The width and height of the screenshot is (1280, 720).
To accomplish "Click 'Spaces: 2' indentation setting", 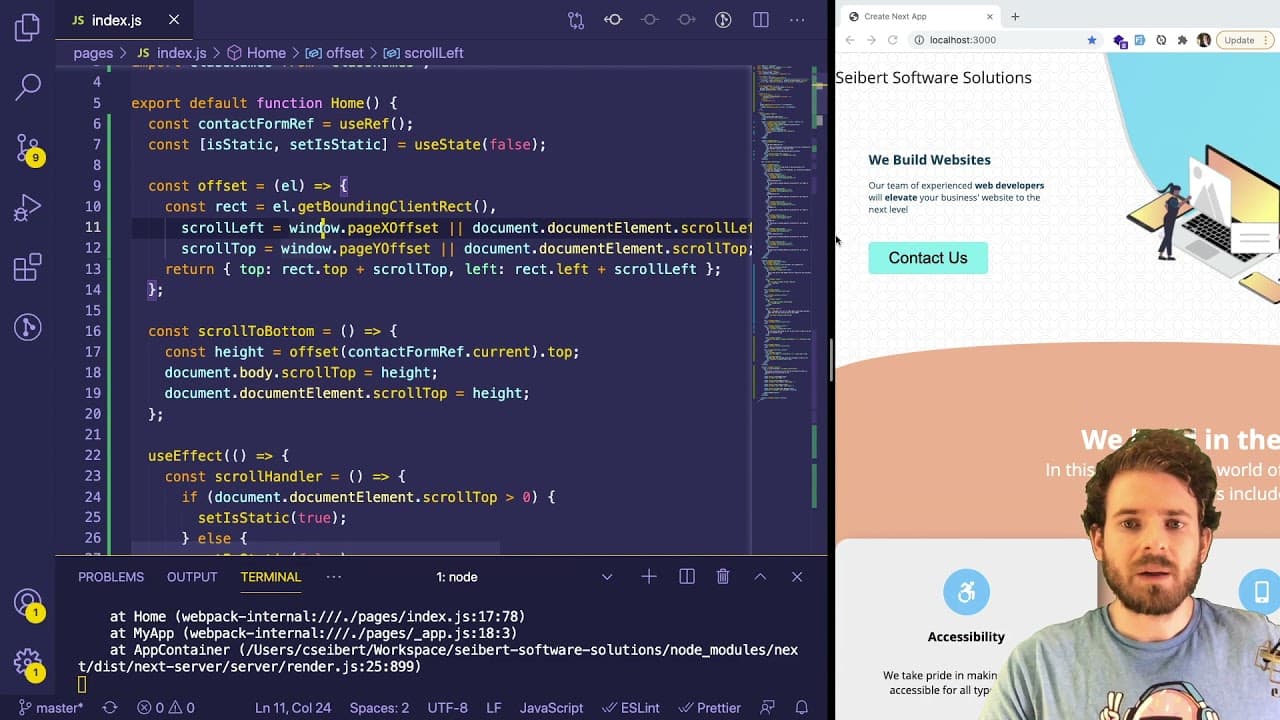I will pos(379,707).
